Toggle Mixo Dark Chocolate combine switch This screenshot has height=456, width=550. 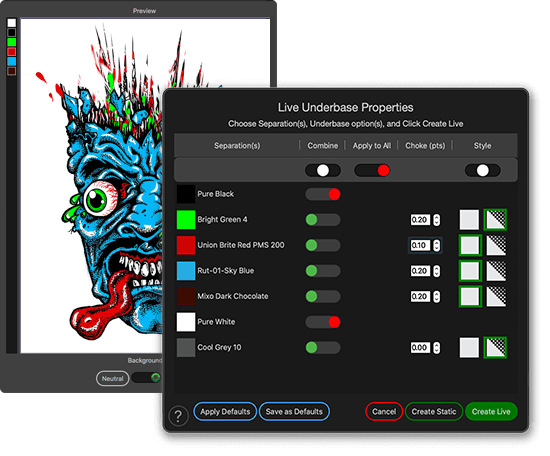pos(323,296)
